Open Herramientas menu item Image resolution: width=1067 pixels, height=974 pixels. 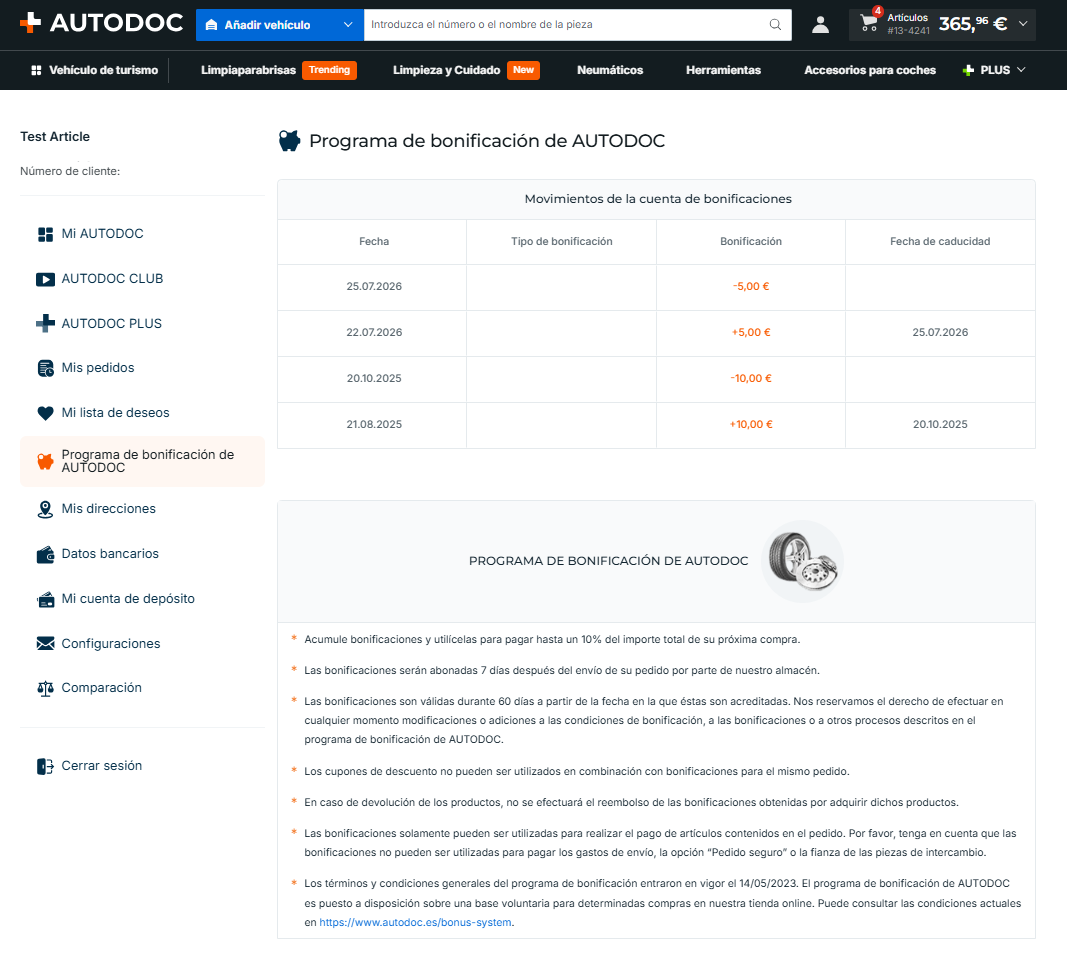pos(723,70)
